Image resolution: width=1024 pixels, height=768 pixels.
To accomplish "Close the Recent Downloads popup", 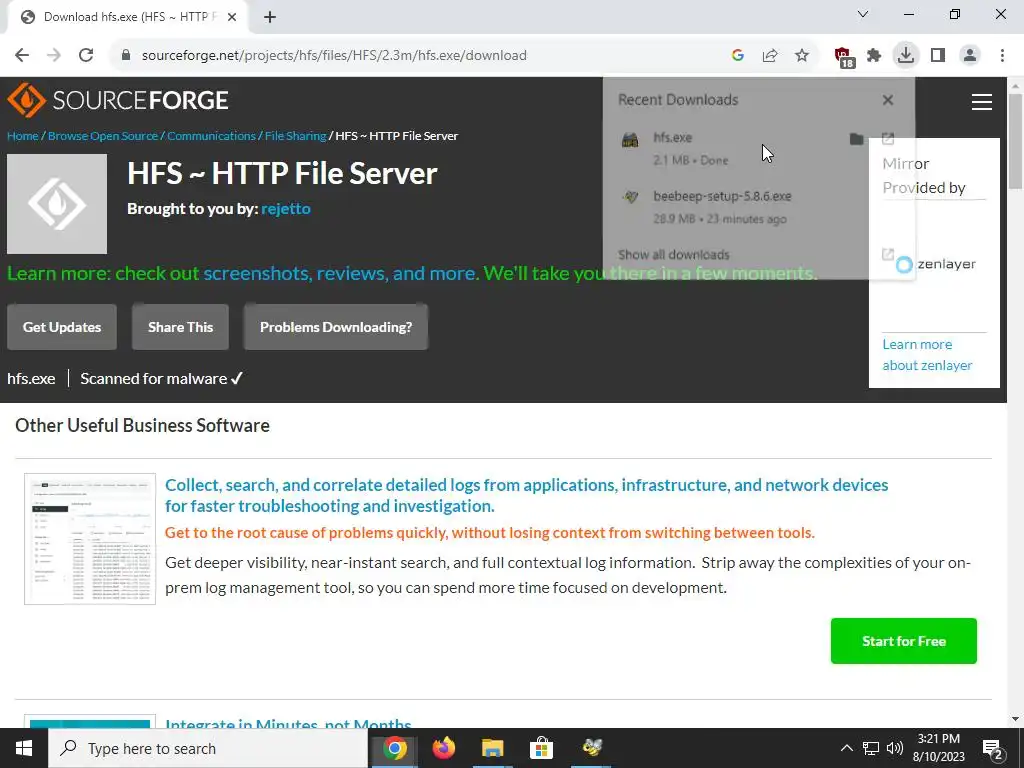I will coord(888,100).
